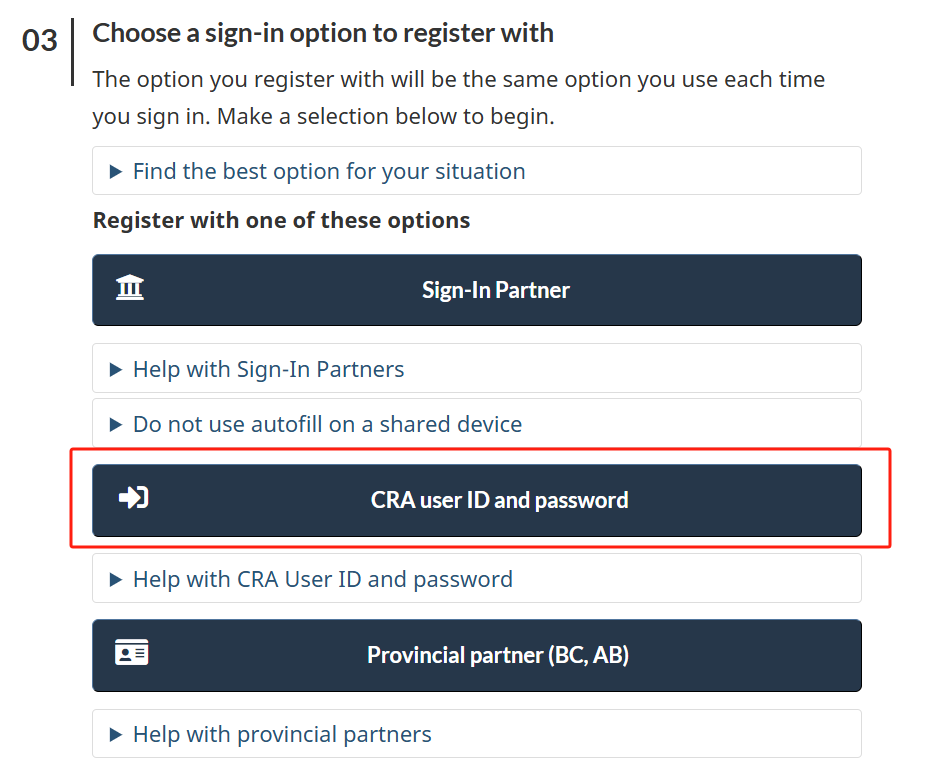This screenshot has height=776, width=944.
Task: Show the Help with provincial partners text
Action: (x=282, y=734)
